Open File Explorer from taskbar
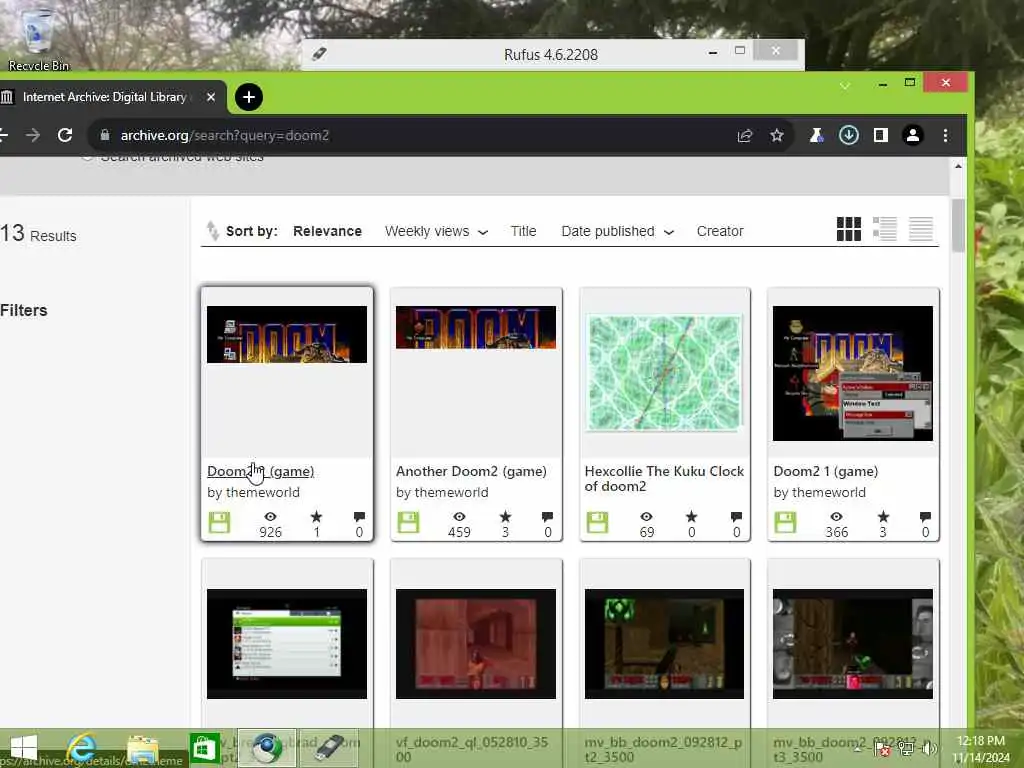This screenshot has height=768, width=1024. coord(142,748)
